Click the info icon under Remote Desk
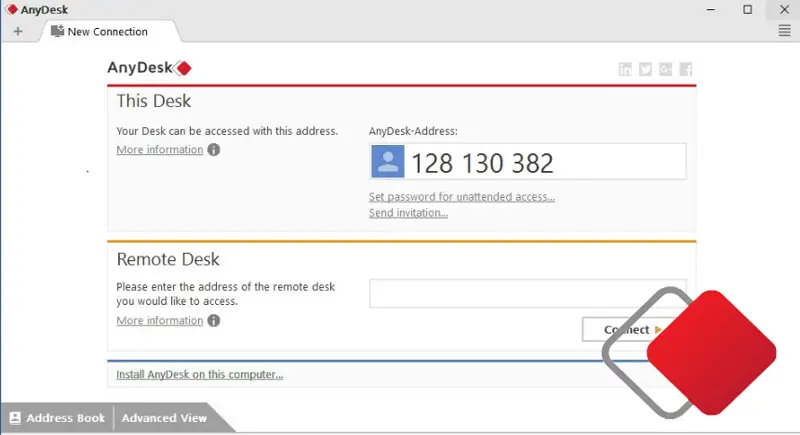This screenshot has height=435, width=800. [214, 321]
